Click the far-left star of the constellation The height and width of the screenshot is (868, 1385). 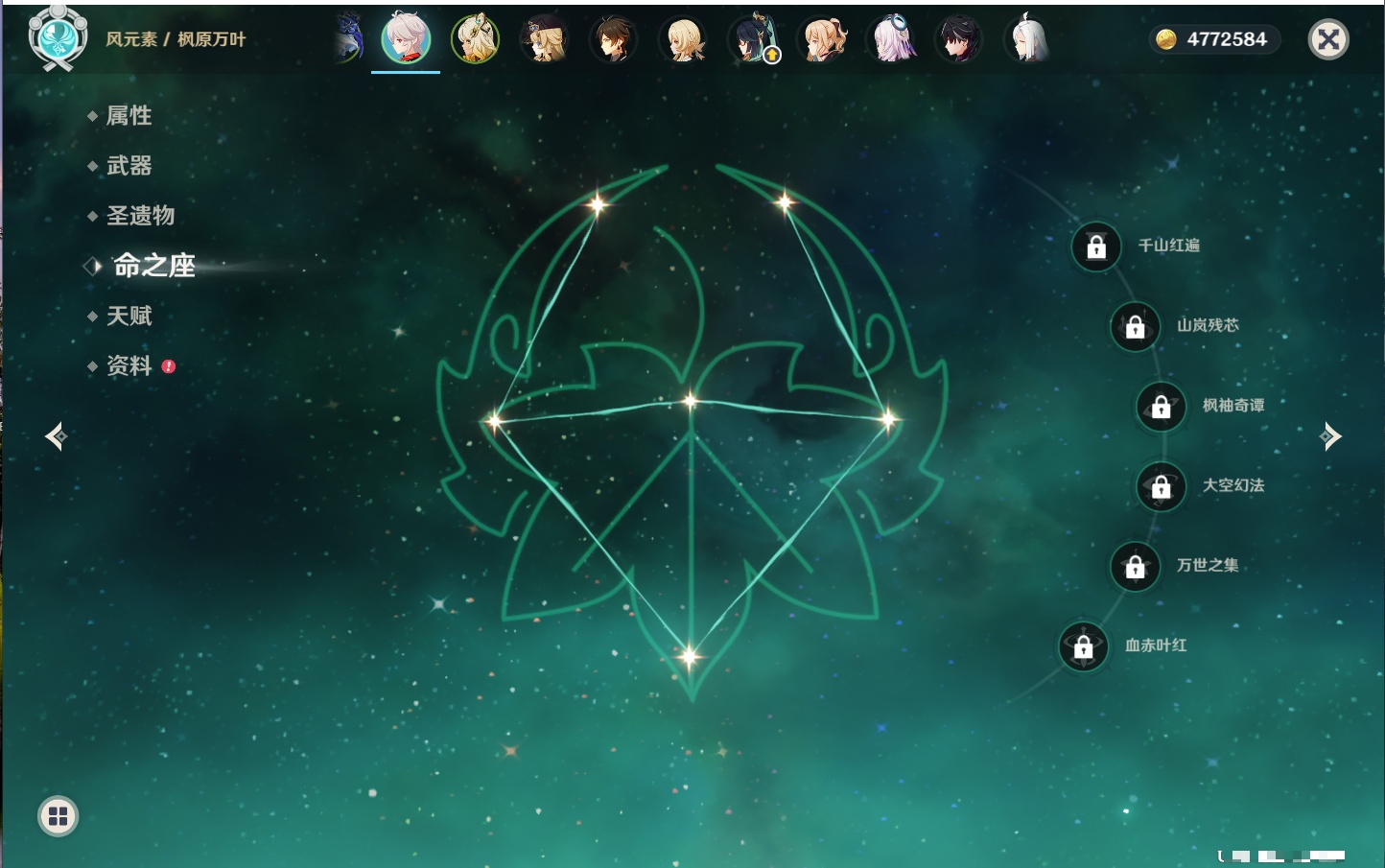[x=495, y=420]
